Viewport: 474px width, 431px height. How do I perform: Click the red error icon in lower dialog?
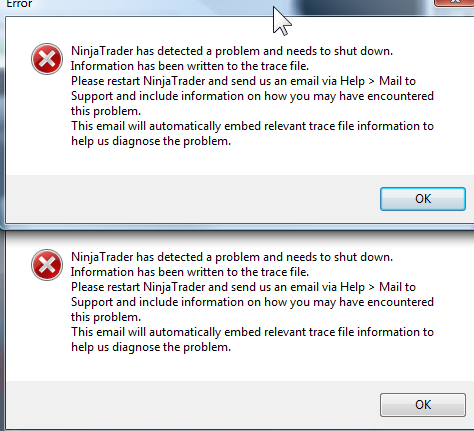[x=47, y=265]
